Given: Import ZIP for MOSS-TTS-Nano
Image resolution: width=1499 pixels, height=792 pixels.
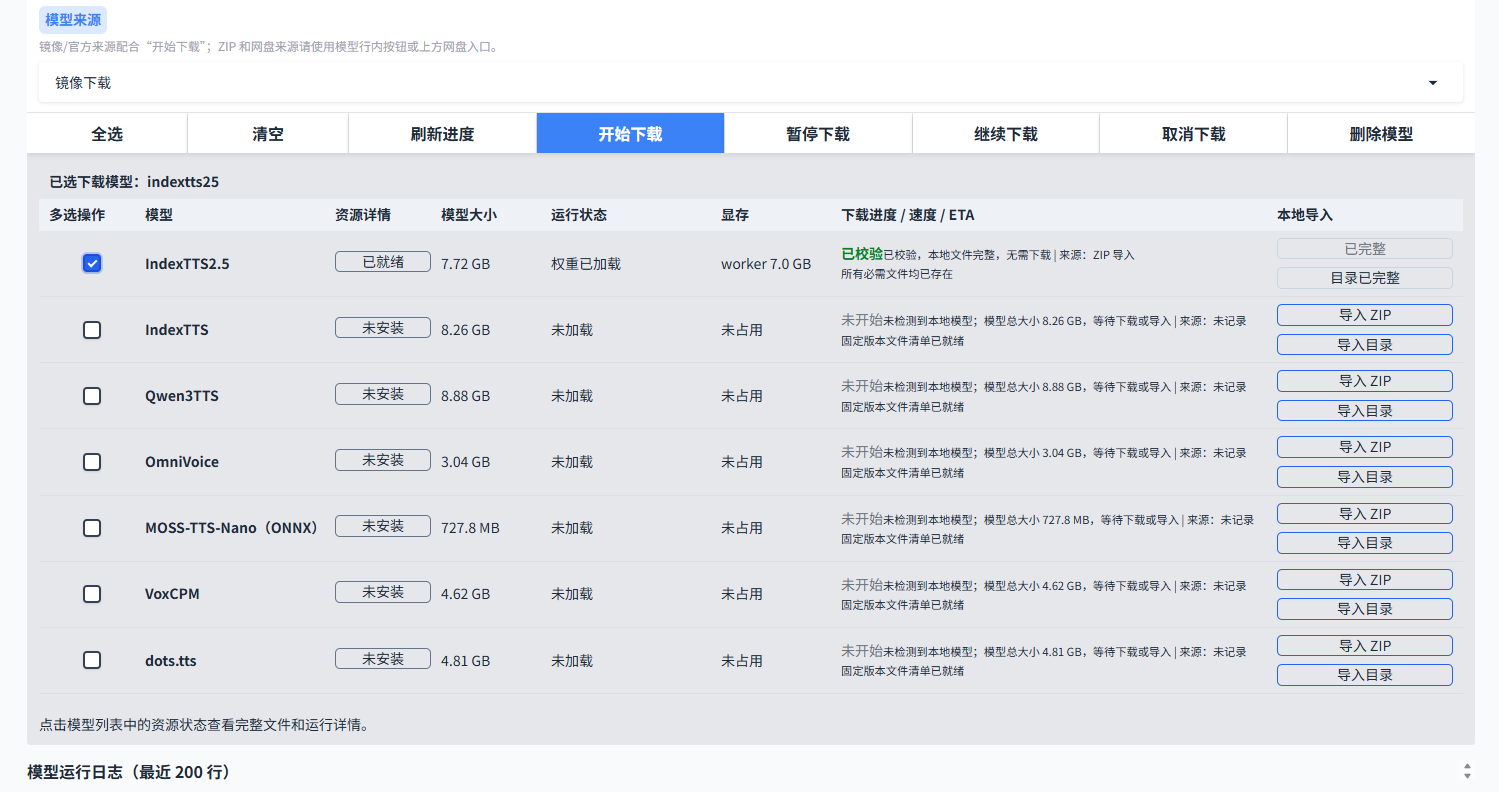Looking at the screenshot, I should pyautogui.click(x=1365, y=514).
